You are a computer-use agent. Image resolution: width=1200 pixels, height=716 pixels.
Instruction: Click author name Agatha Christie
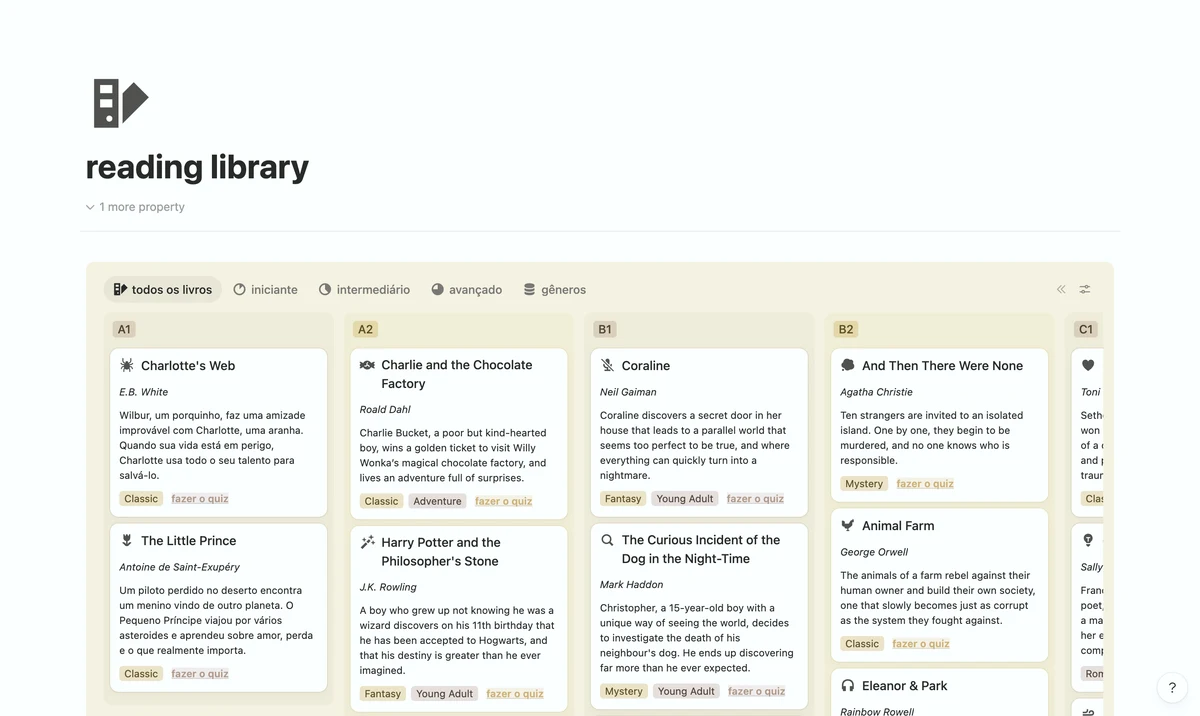(877, 392)
